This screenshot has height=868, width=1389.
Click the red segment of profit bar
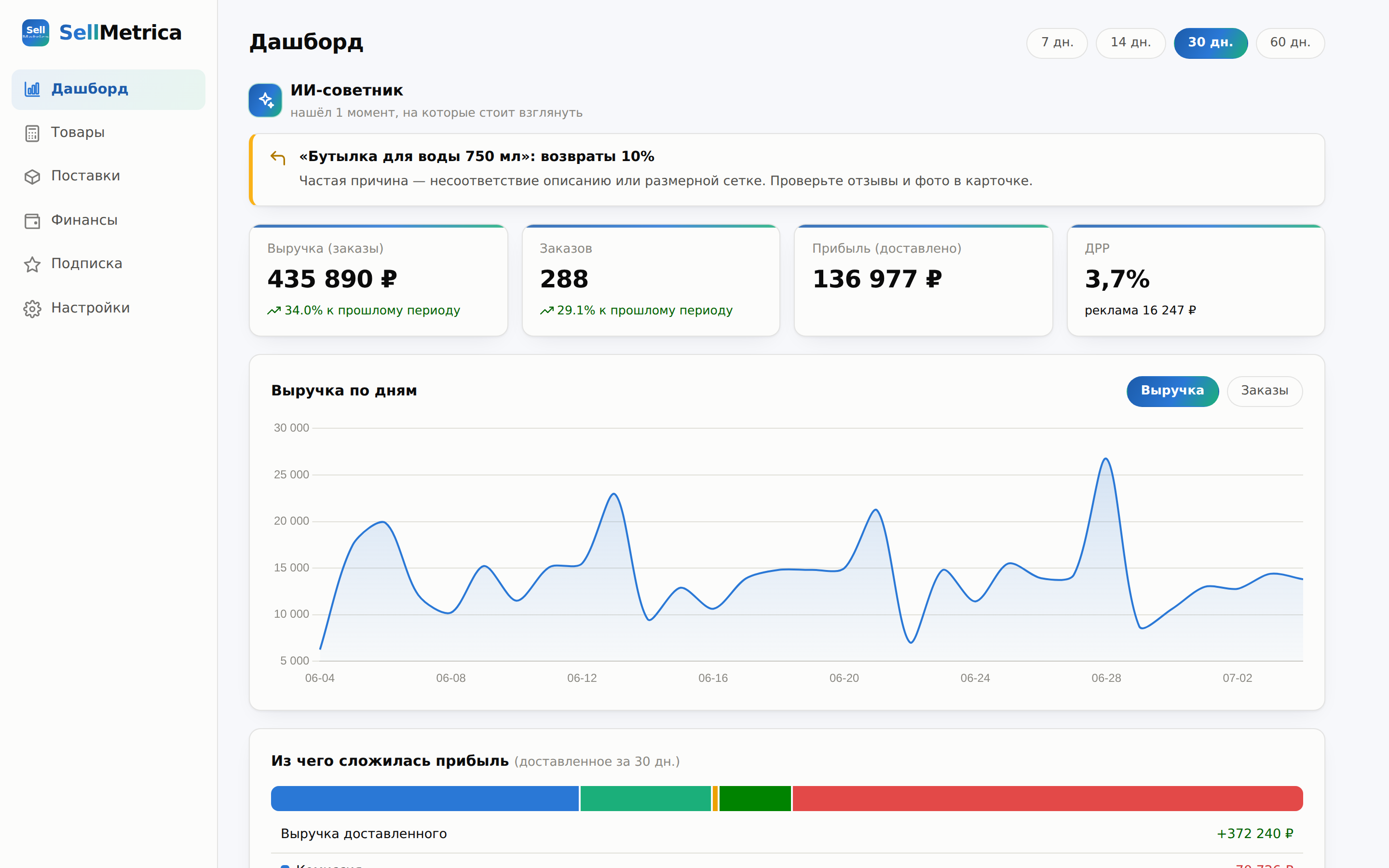(x=1048, y=799)
